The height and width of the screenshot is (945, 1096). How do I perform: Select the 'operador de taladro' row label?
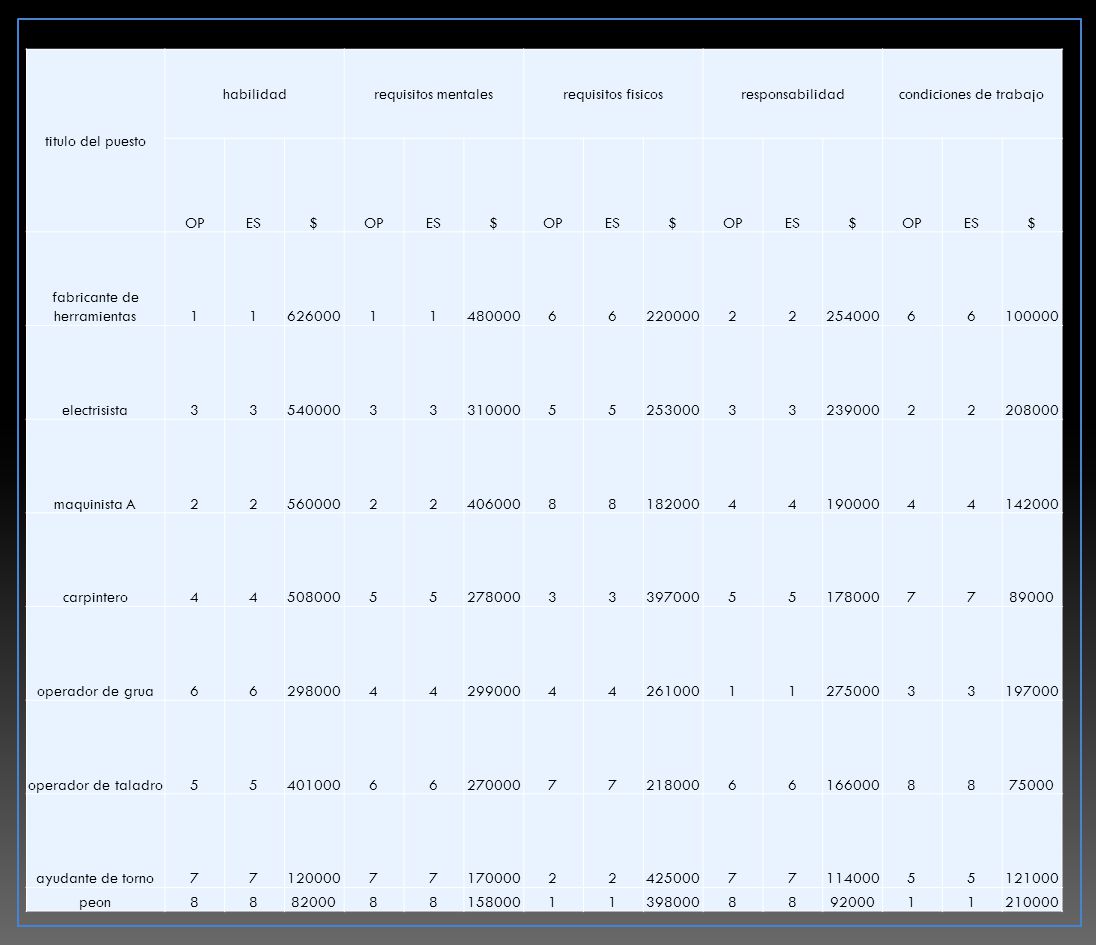pos(95,785)
